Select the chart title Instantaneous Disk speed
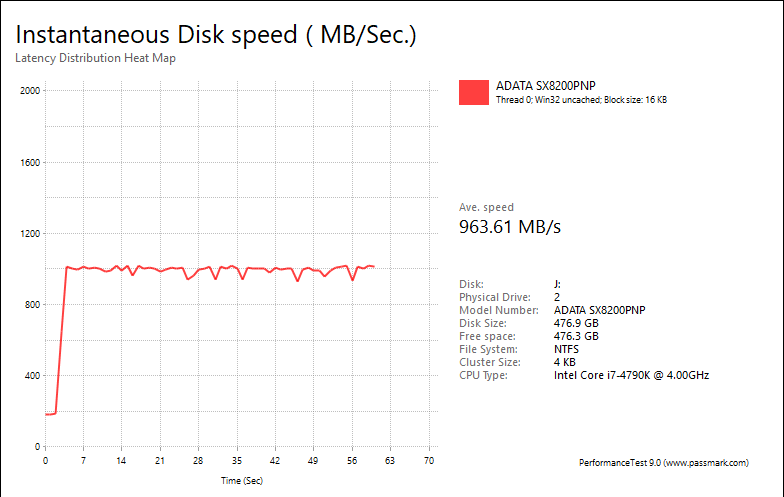 [x=215, y=34]
